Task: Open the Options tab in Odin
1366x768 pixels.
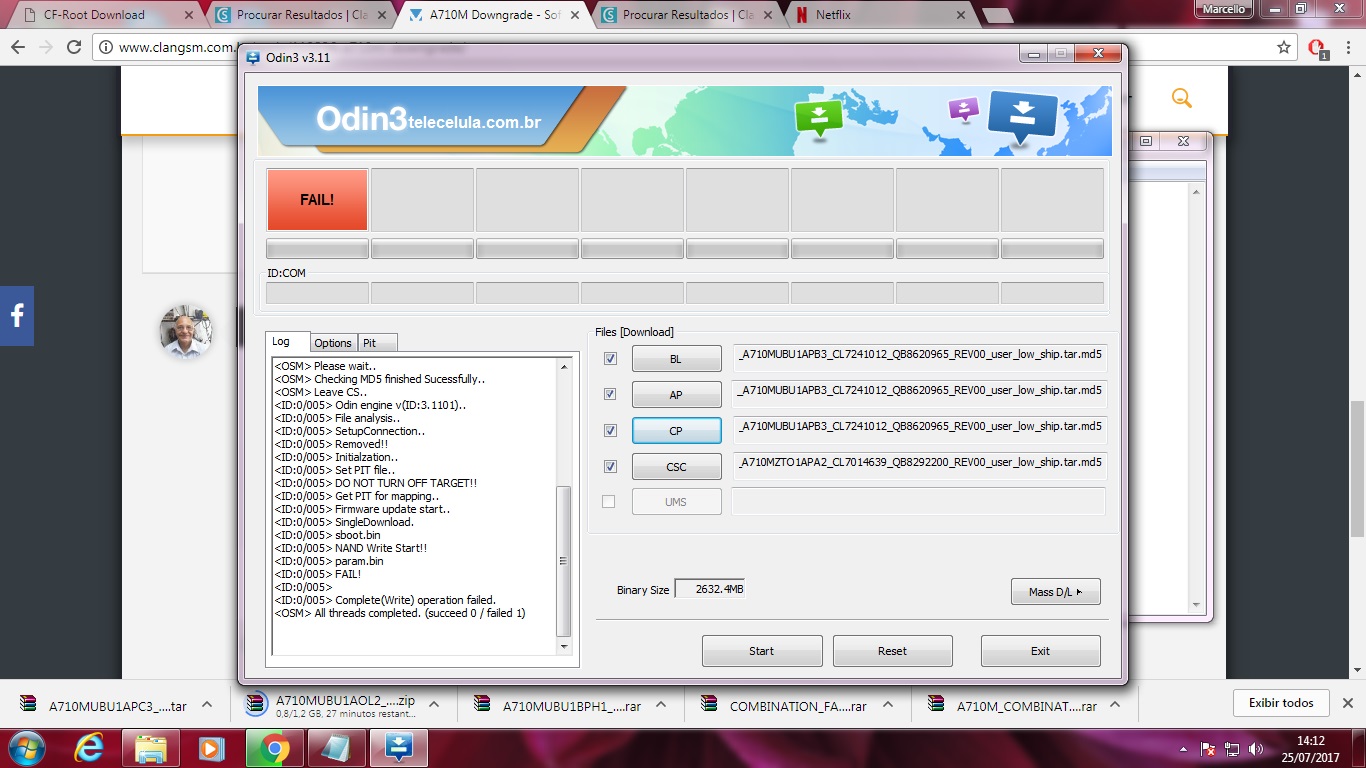Action: tap(333, 342)
